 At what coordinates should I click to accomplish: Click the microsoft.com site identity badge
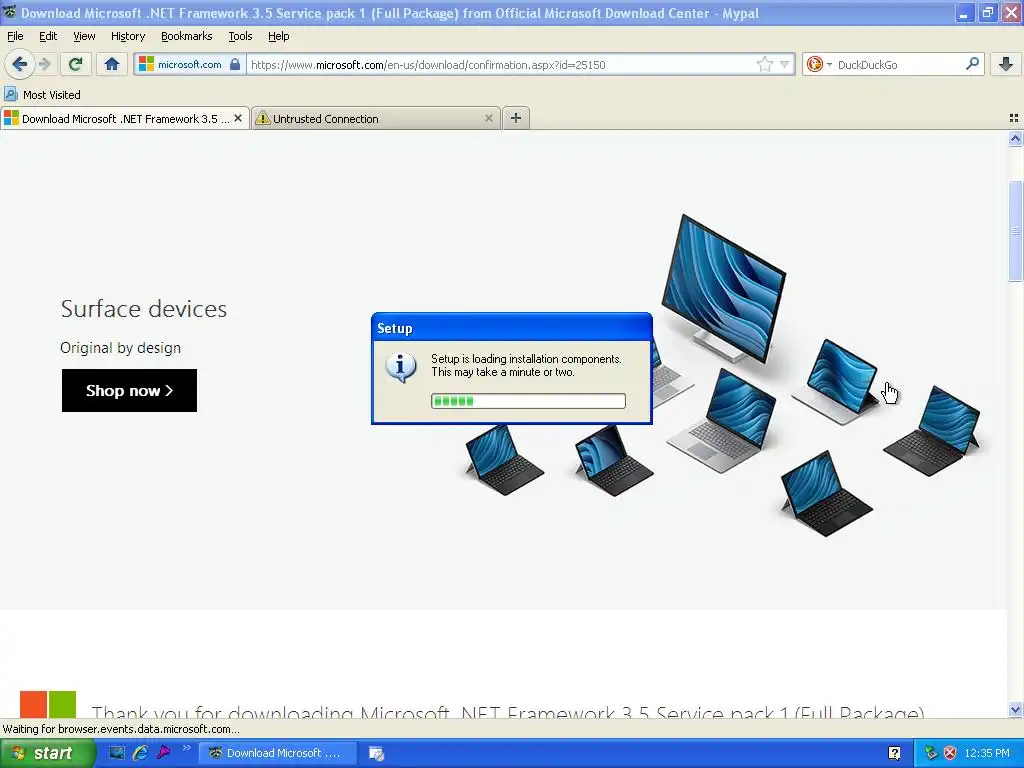pyautogui.click(x=190, y=64)
